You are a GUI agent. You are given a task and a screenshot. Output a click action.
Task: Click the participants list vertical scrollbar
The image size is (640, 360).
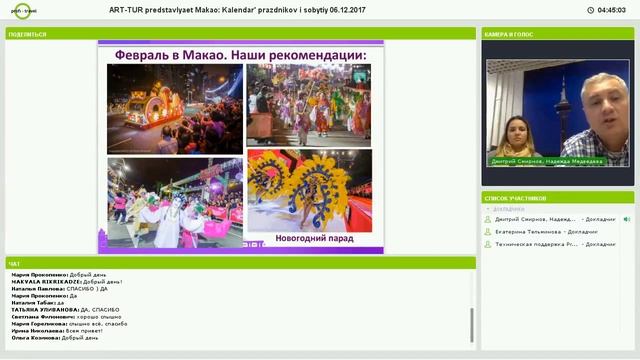(621, 272)
